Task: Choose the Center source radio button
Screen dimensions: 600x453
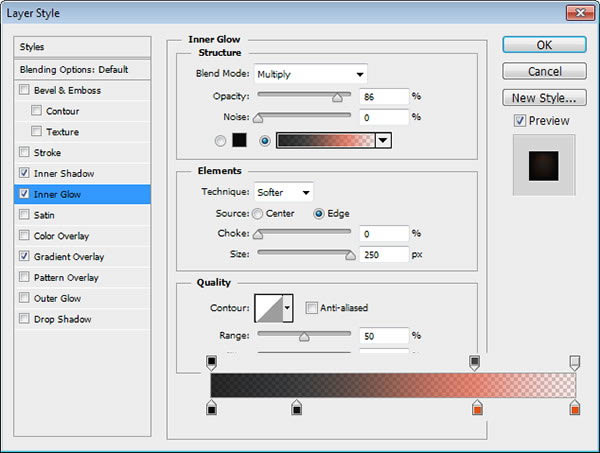Action: click(x=258, y=213)
